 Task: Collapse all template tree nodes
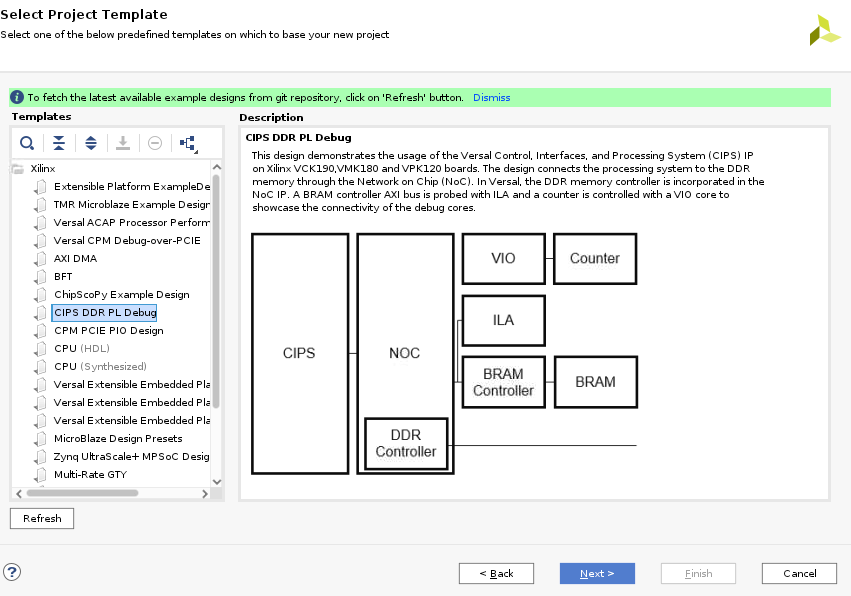[x=59, y=143]
